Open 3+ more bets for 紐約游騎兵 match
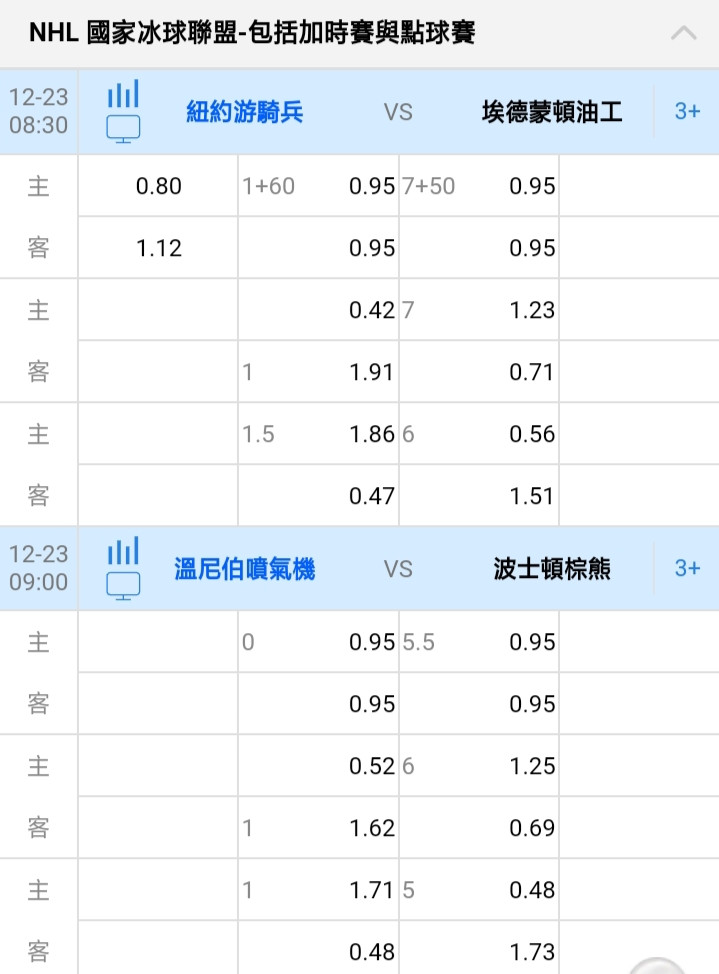This screenshot has height=974, width=719. (x=687, y=112)
